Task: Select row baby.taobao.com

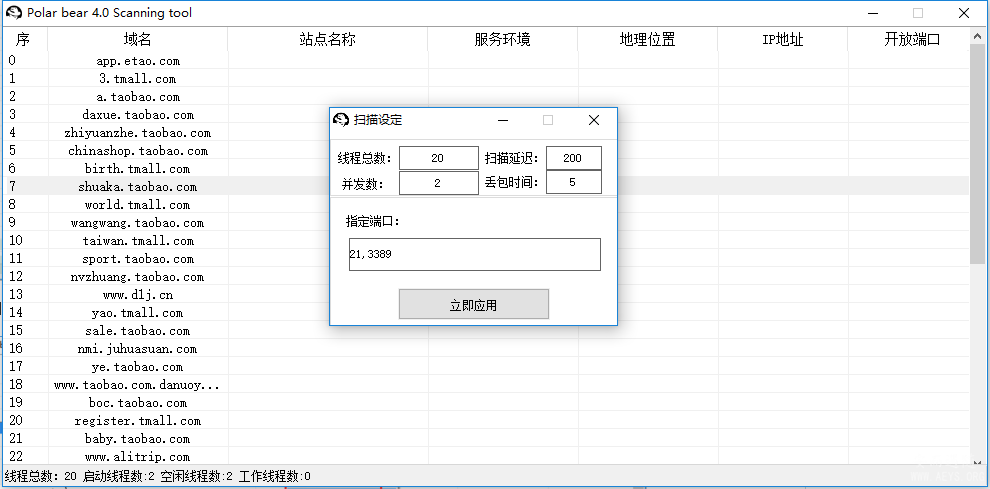Action: [x=486, y=439]
